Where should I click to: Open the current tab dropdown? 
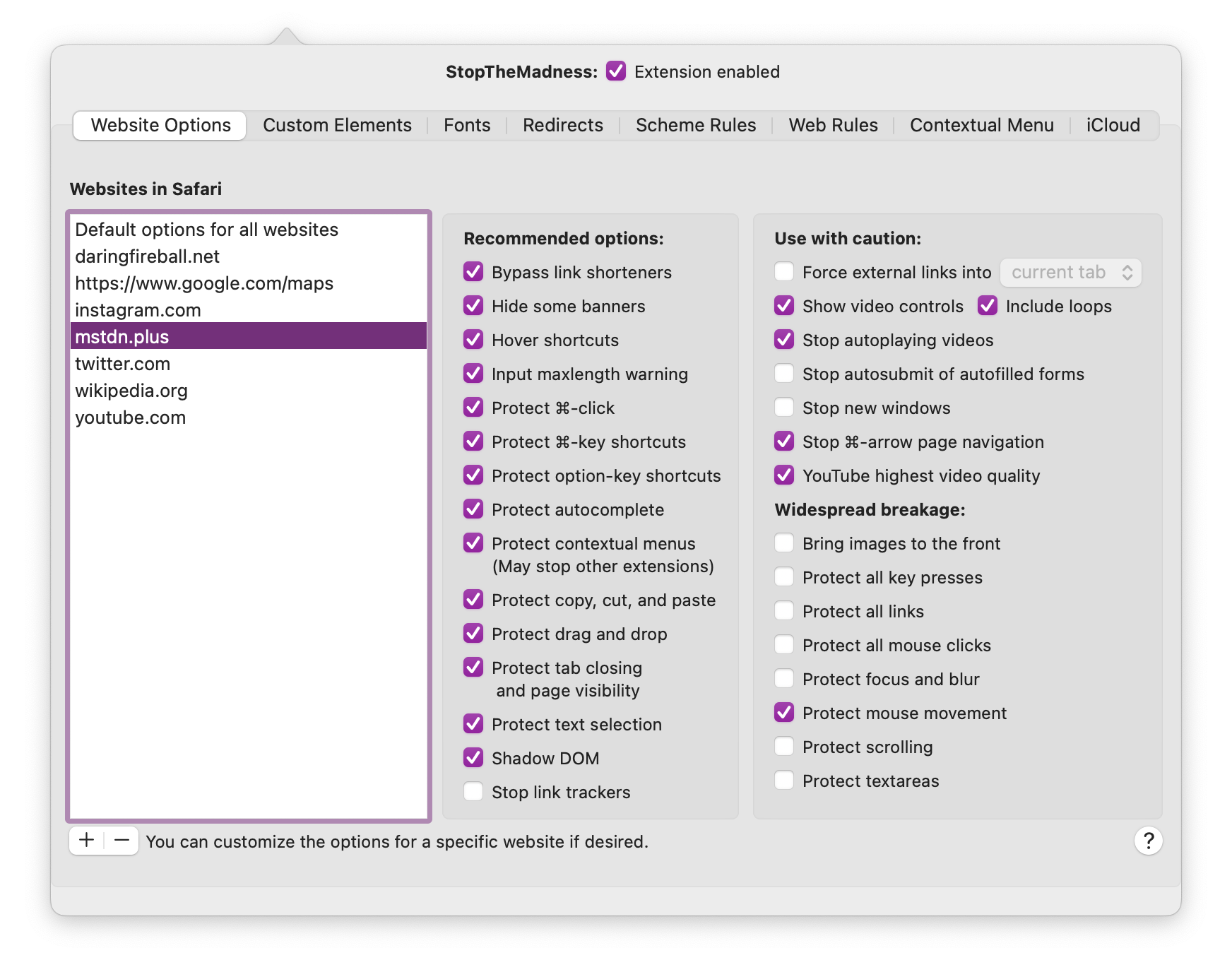coord(1070,273)
